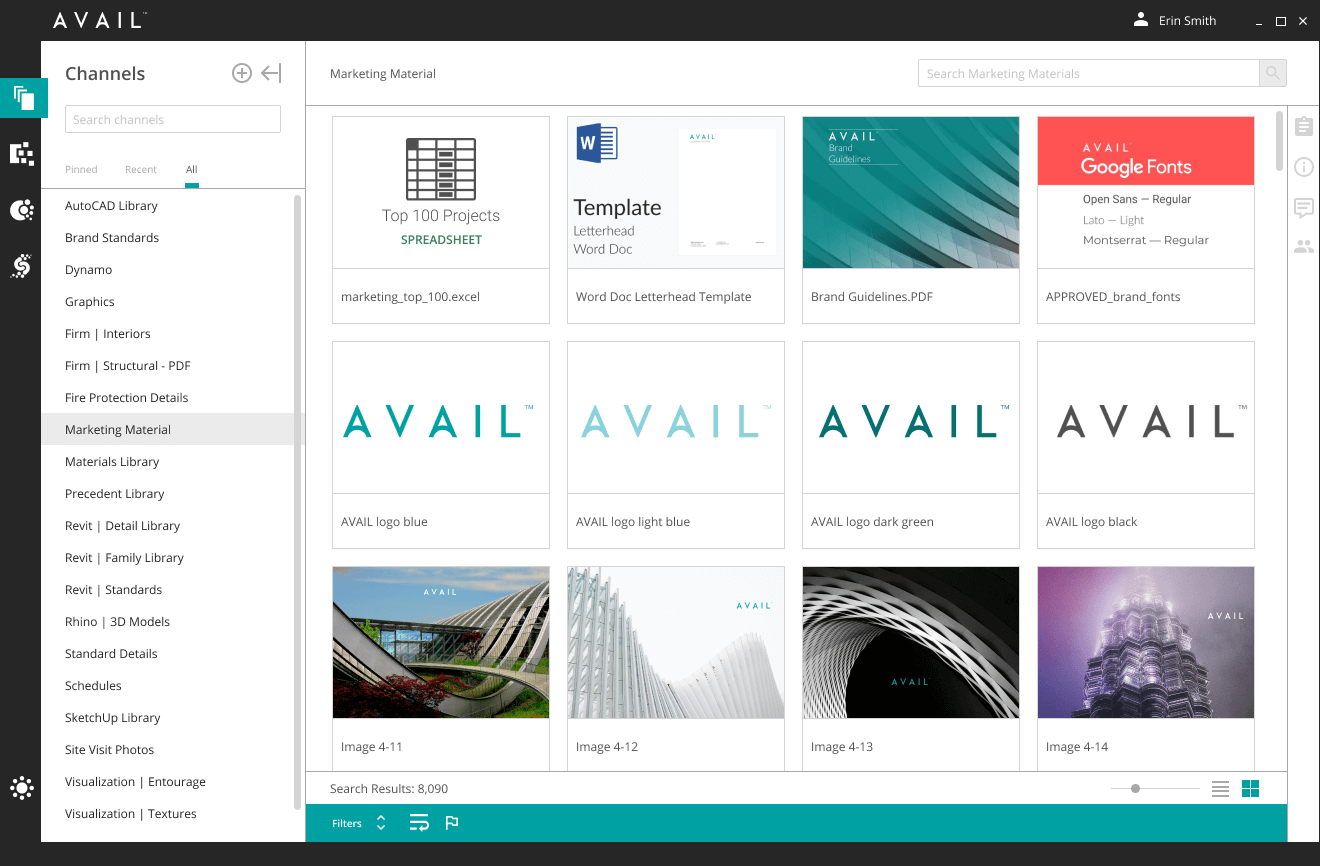Open the comments panel icon
The height and width of the screenshot is (866, 1320).
point(1303,208)
